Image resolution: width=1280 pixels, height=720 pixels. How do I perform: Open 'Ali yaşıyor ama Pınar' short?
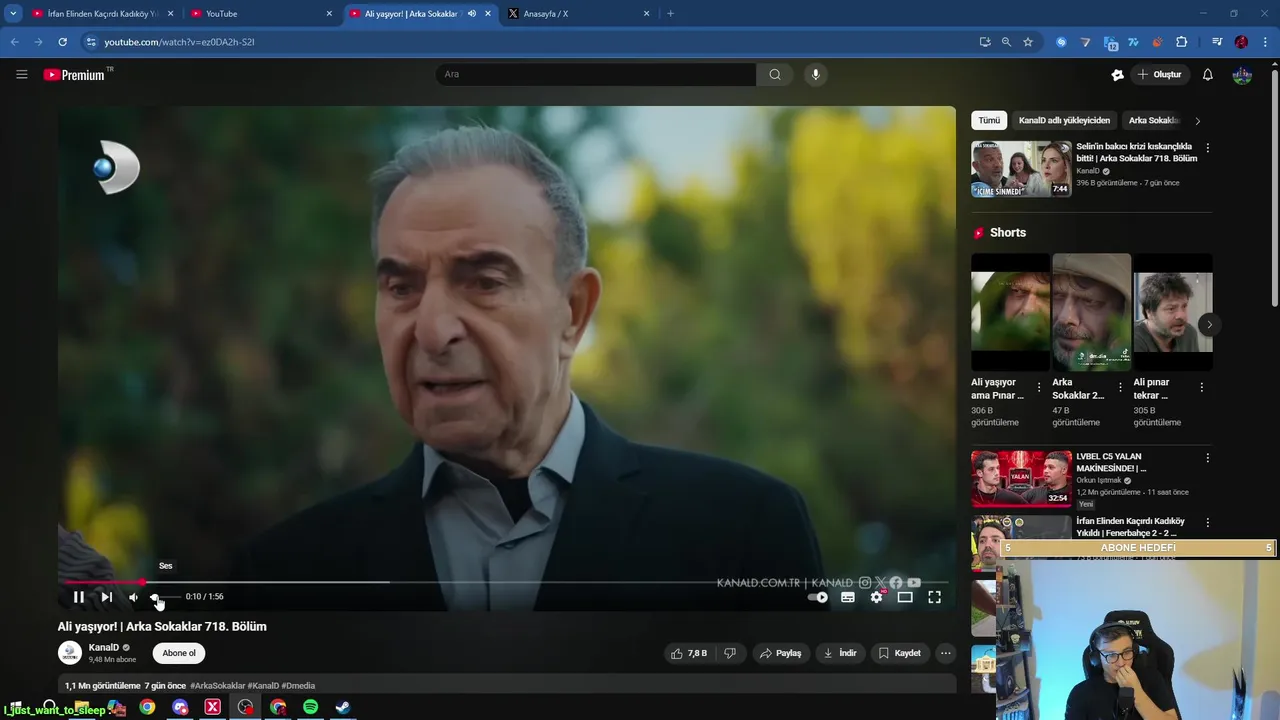coord(1010,313)
